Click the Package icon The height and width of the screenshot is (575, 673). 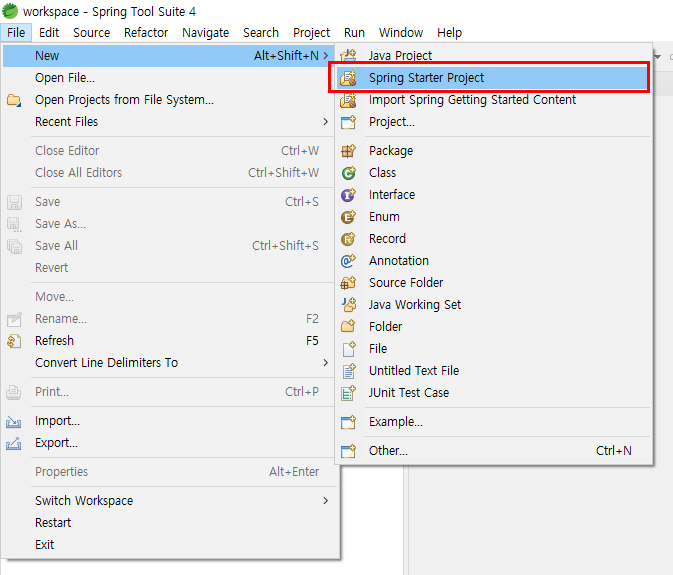coord(348,151)
